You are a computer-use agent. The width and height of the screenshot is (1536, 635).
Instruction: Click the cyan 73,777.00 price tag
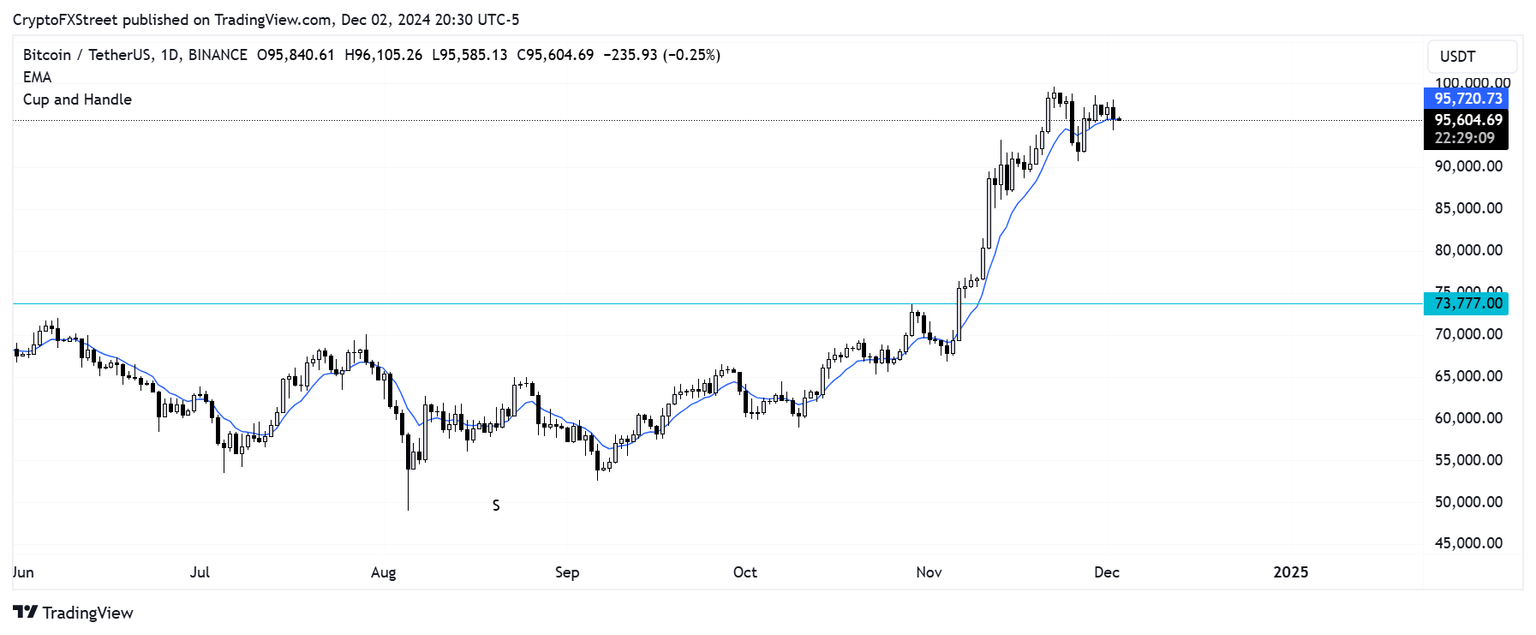pyautogui.click(x=1467, y=303)
